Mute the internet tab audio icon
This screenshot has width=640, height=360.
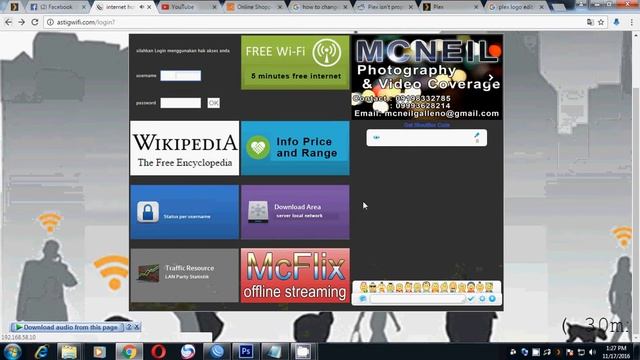pos(142,7)
